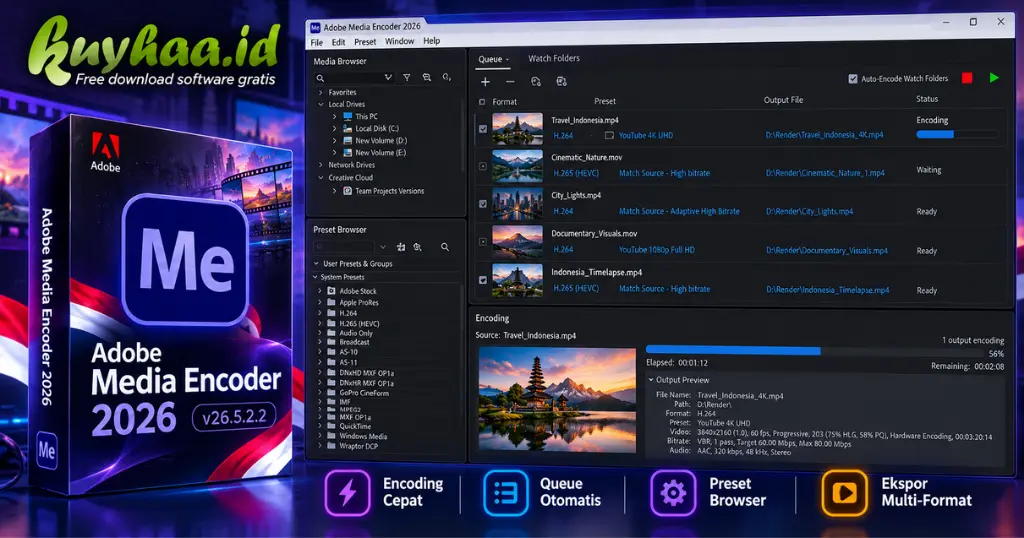Click the Media Encoder app icon in title bar
The image size is (1024, 538).
click(315, 27)
